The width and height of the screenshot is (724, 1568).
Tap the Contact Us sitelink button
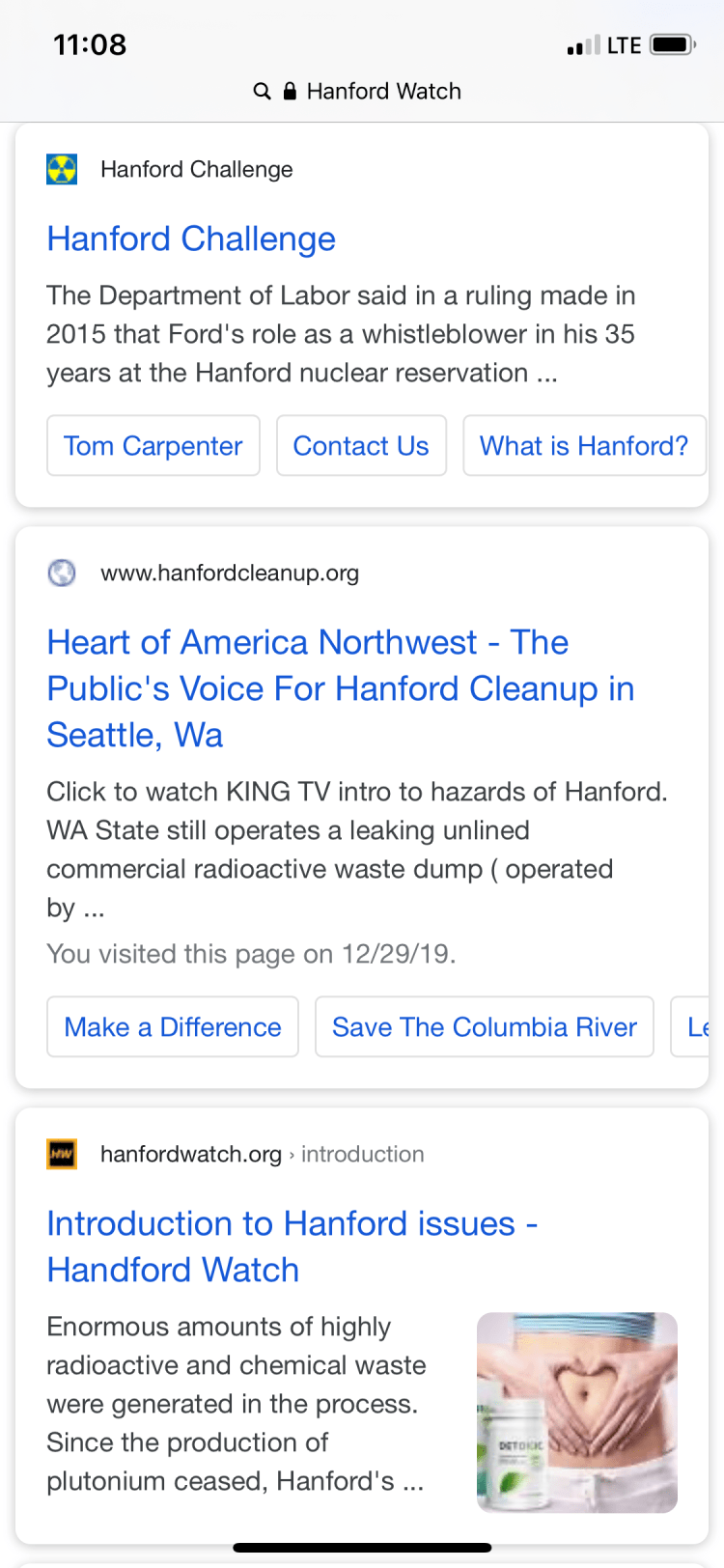[361, 446]
